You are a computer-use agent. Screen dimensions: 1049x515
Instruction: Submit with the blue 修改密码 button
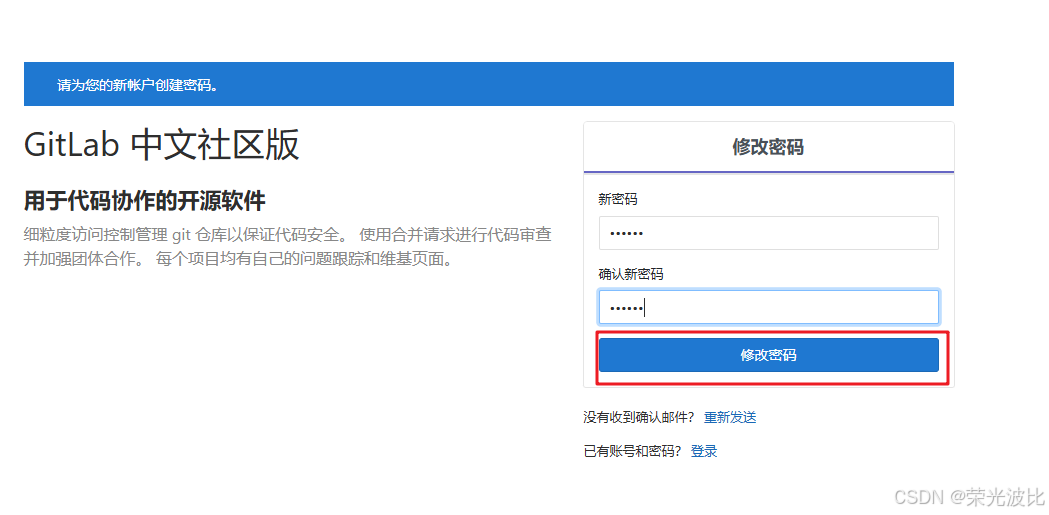[x=769, y=355]
